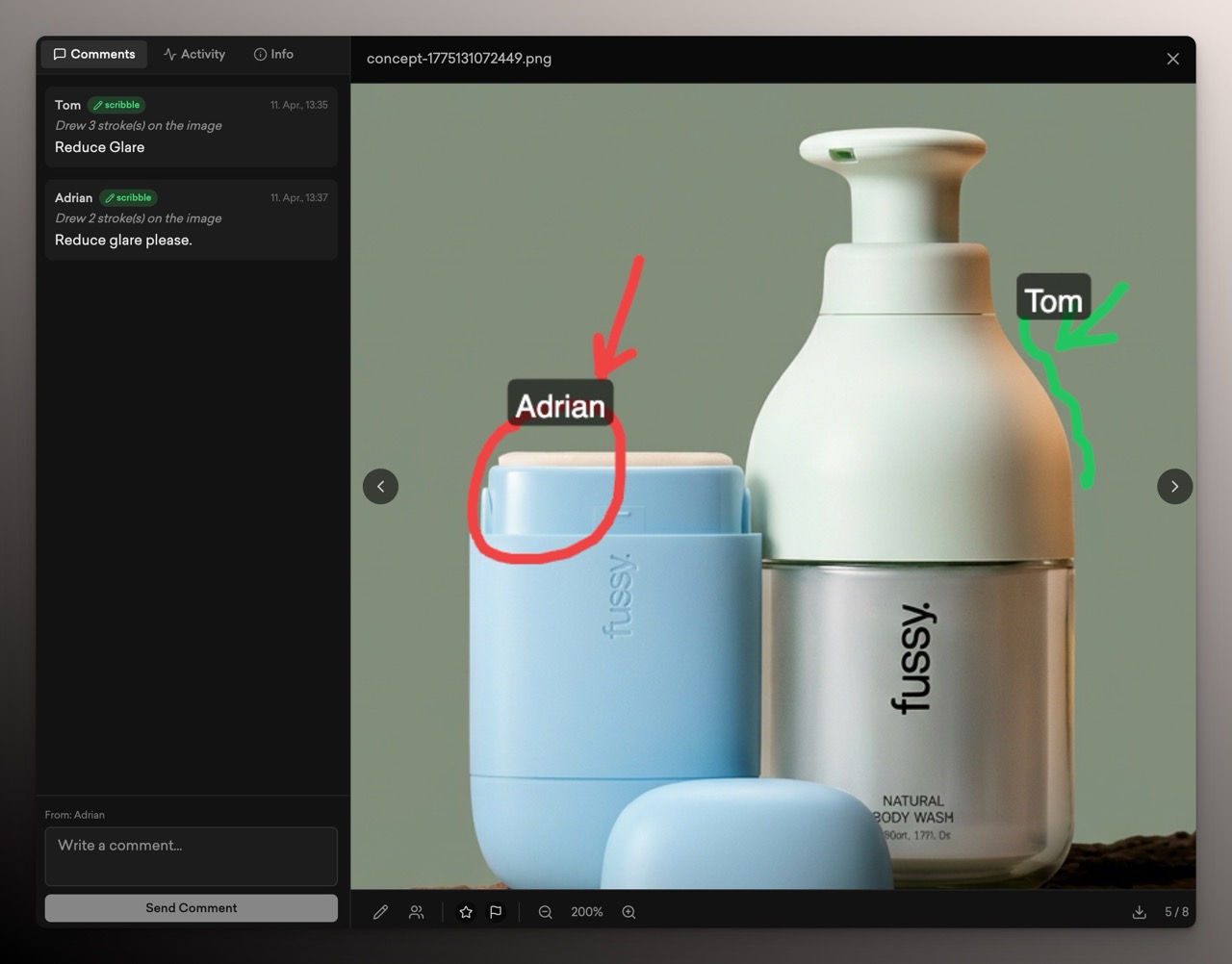
Task: Click the comment input field
Action: pos(192,856)
